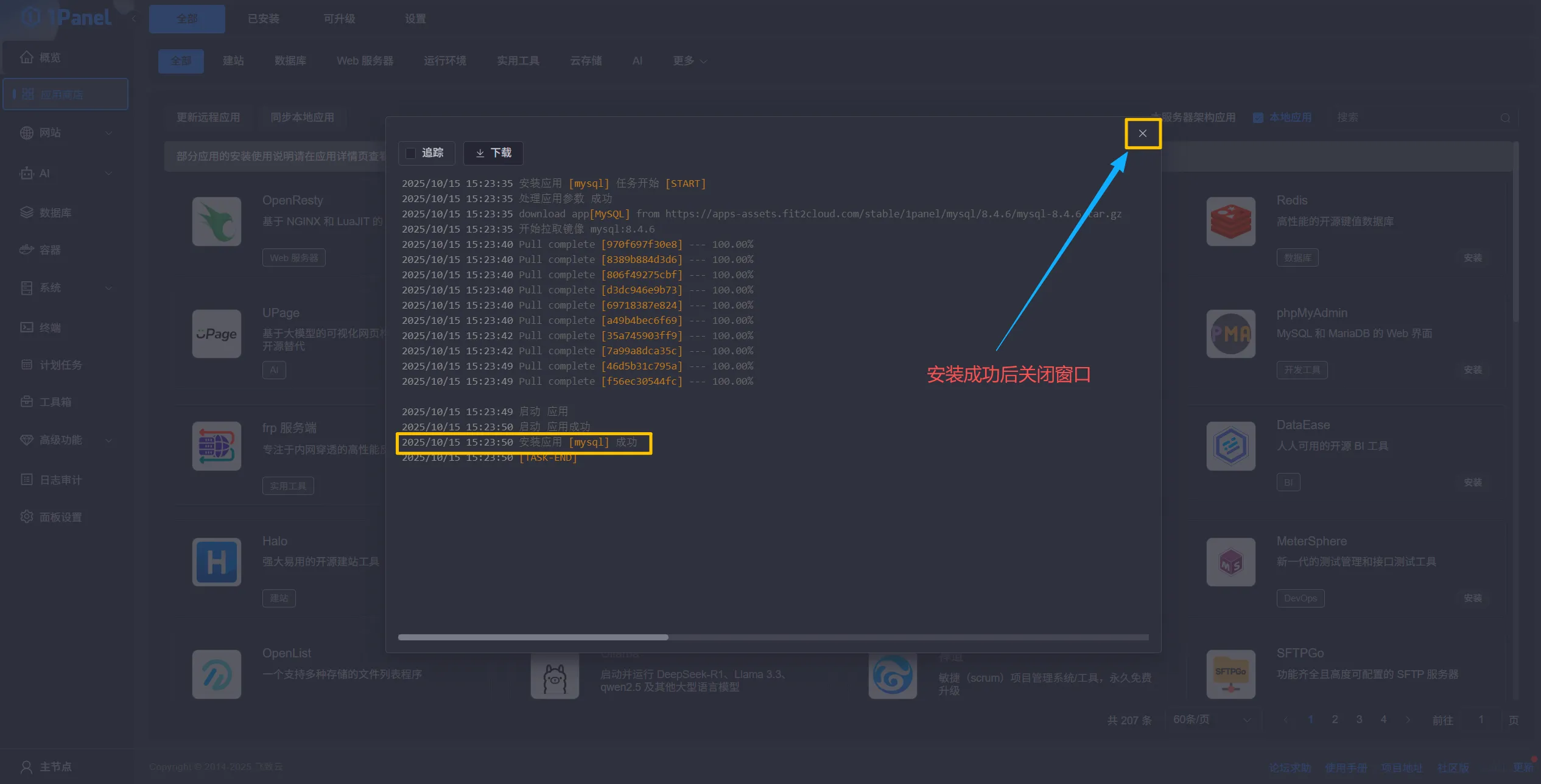Open the 更多 categories dropdown
The height and width of the screenshot is (784, 1541).
coord(689,61)
